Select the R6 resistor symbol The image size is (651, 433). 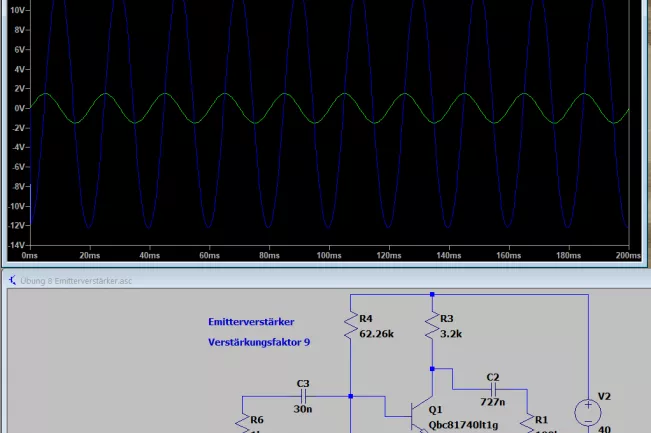pos(243,423)
